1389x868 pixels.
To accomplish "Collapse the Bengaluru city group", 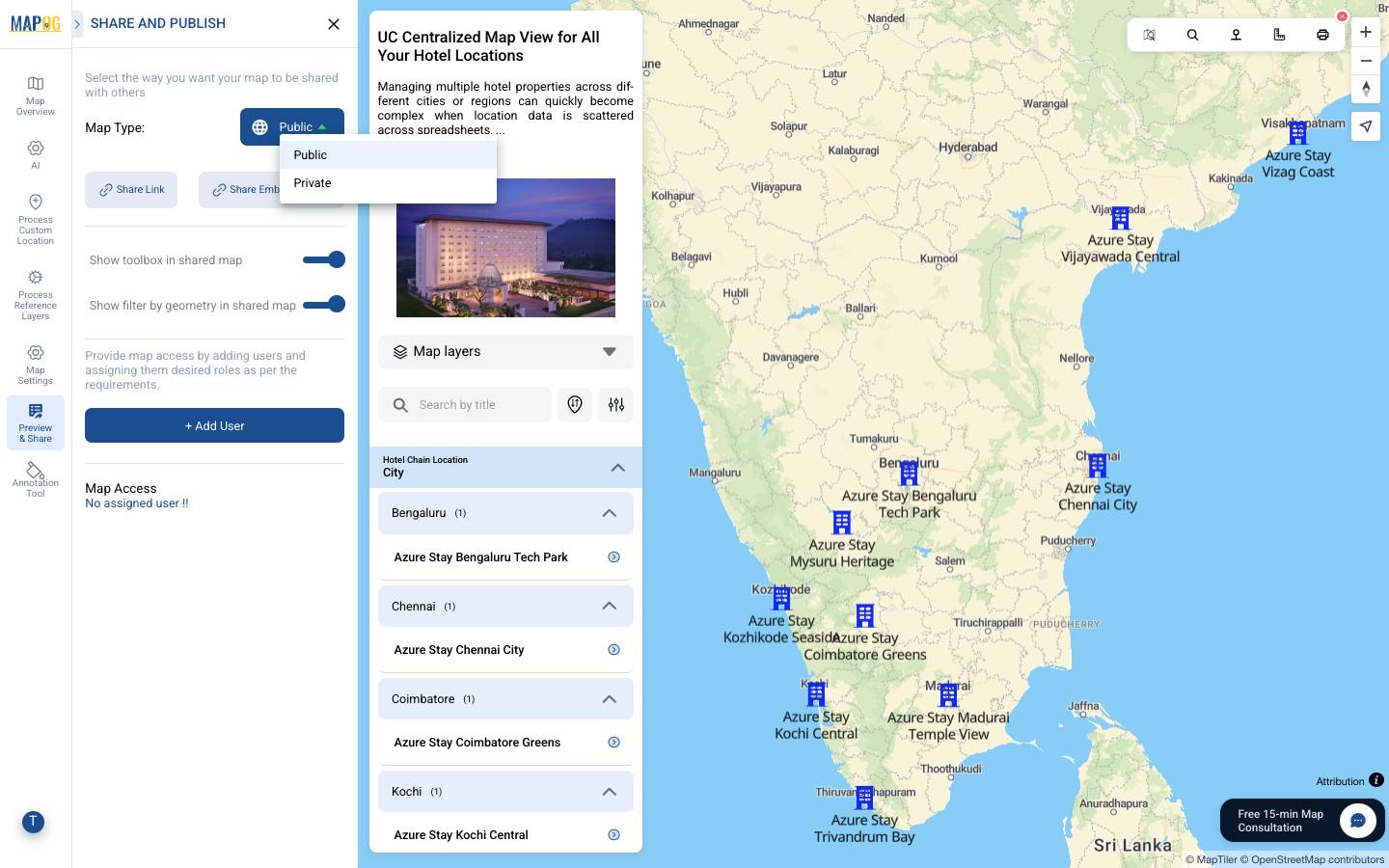I will [609, 513].
